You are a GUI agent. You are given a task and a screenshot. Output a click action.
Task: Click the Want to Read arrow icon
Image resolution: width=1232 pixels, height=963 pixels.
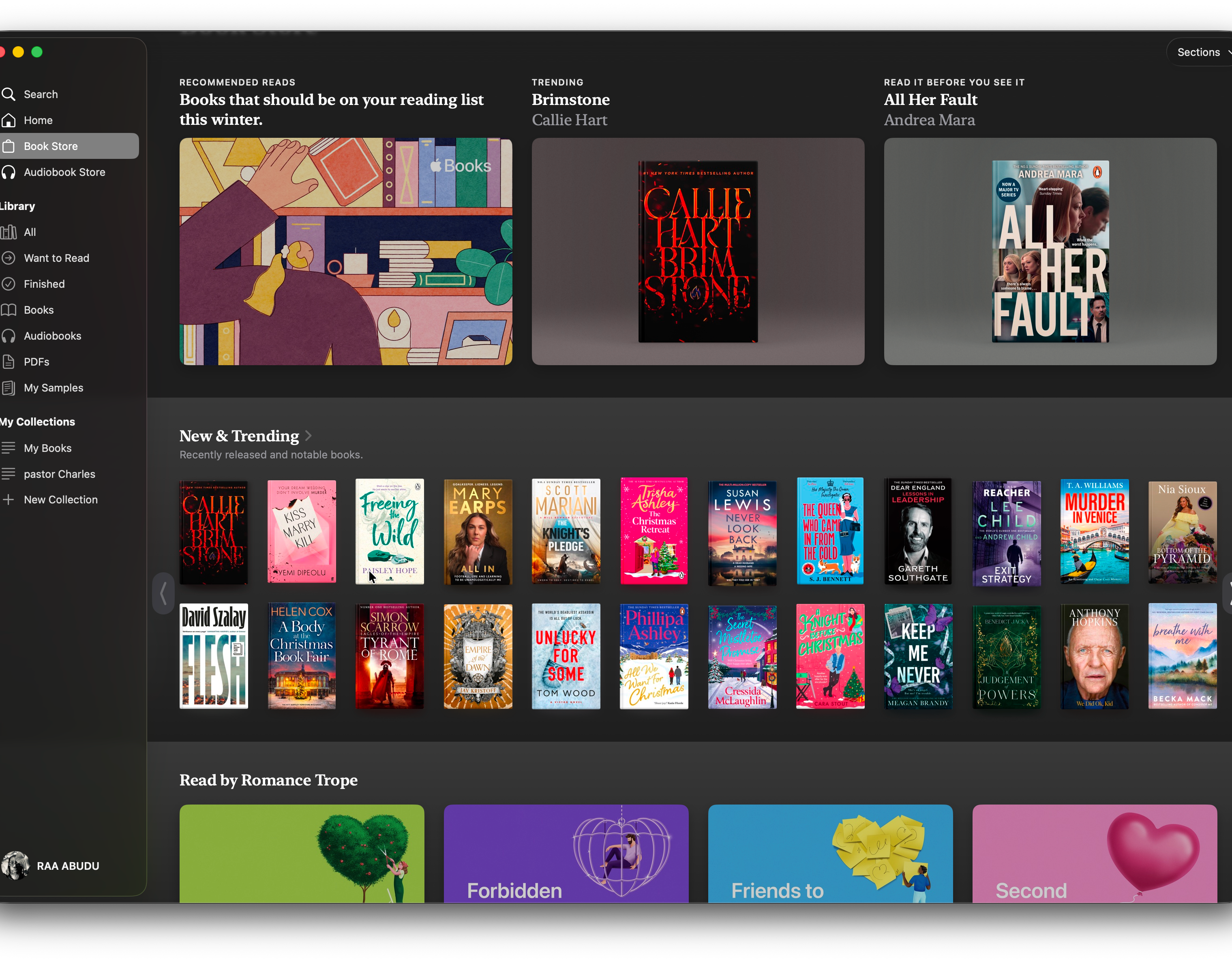coord(9,258)
